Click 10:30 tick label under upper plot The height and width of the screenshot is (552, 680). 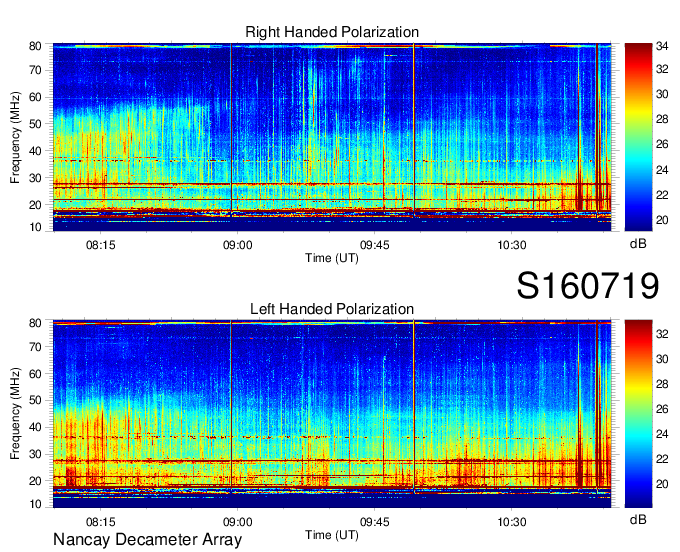pyautogui.click(x=512, y=245)
